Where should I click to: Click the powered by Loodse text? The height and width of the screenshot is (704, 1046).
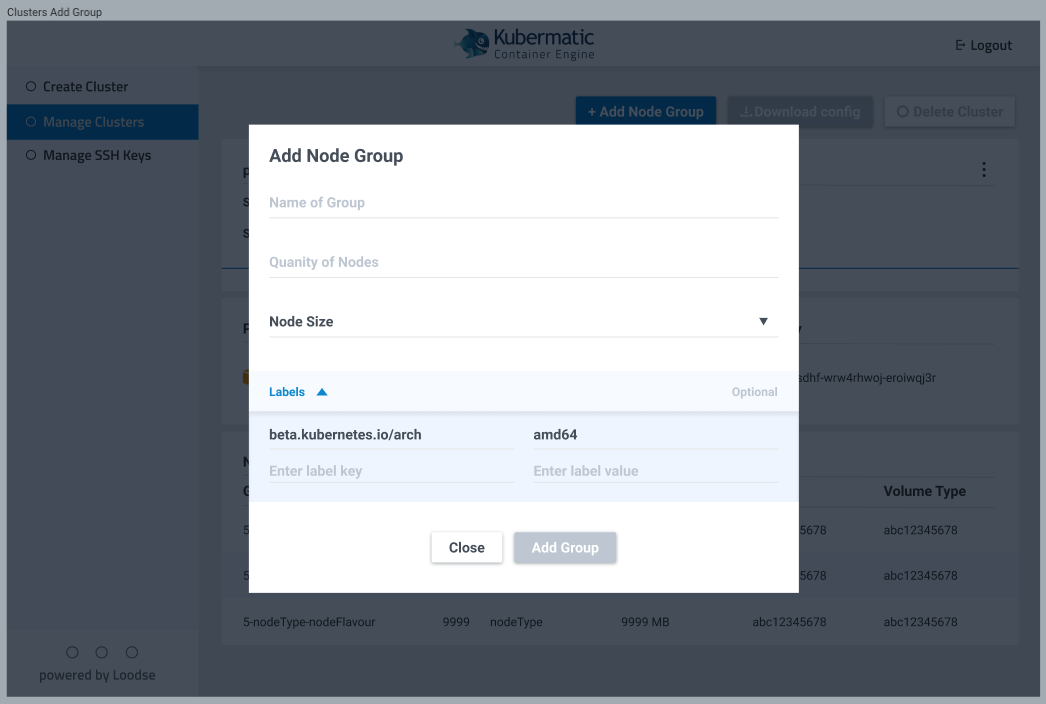point(97,675)
